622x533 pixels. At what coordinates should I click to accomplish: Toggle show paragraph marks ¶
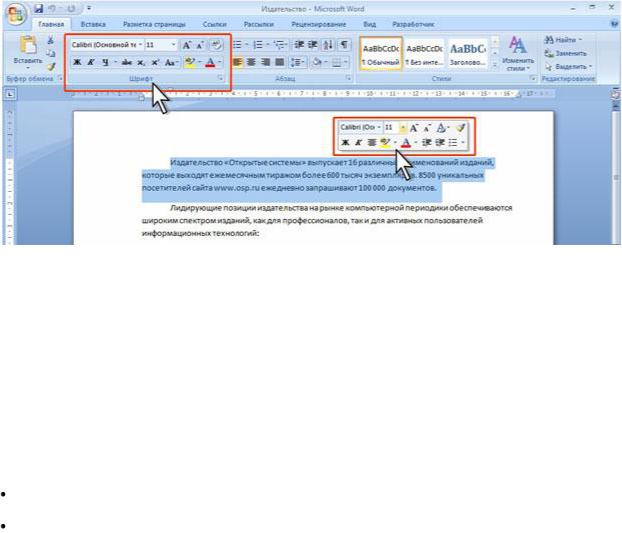(x=344, y=44)
